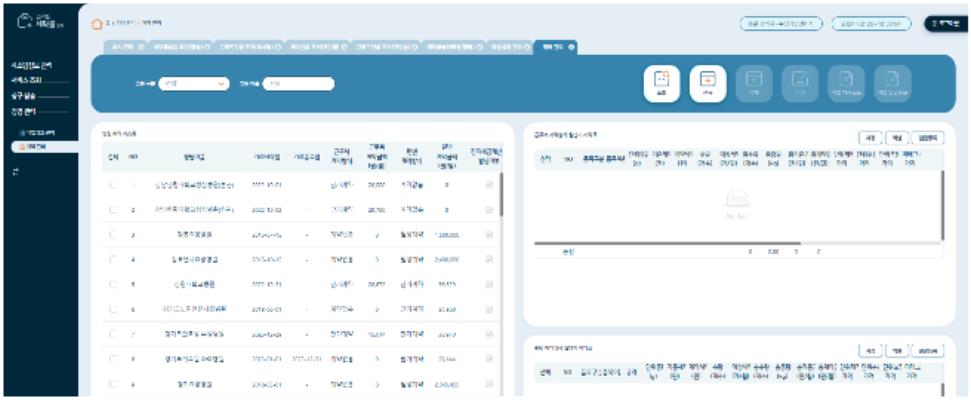Tick the checkbox for row number 1
971x400 pixels.
113,185
